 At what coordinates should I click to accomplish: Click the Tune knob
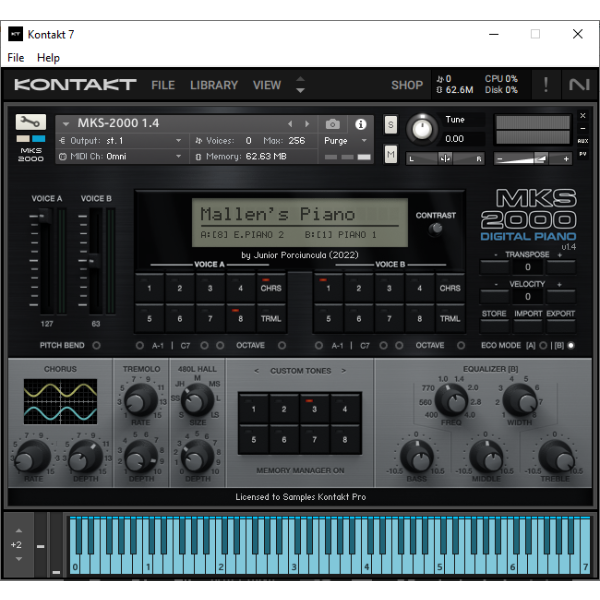click(422, 129)
